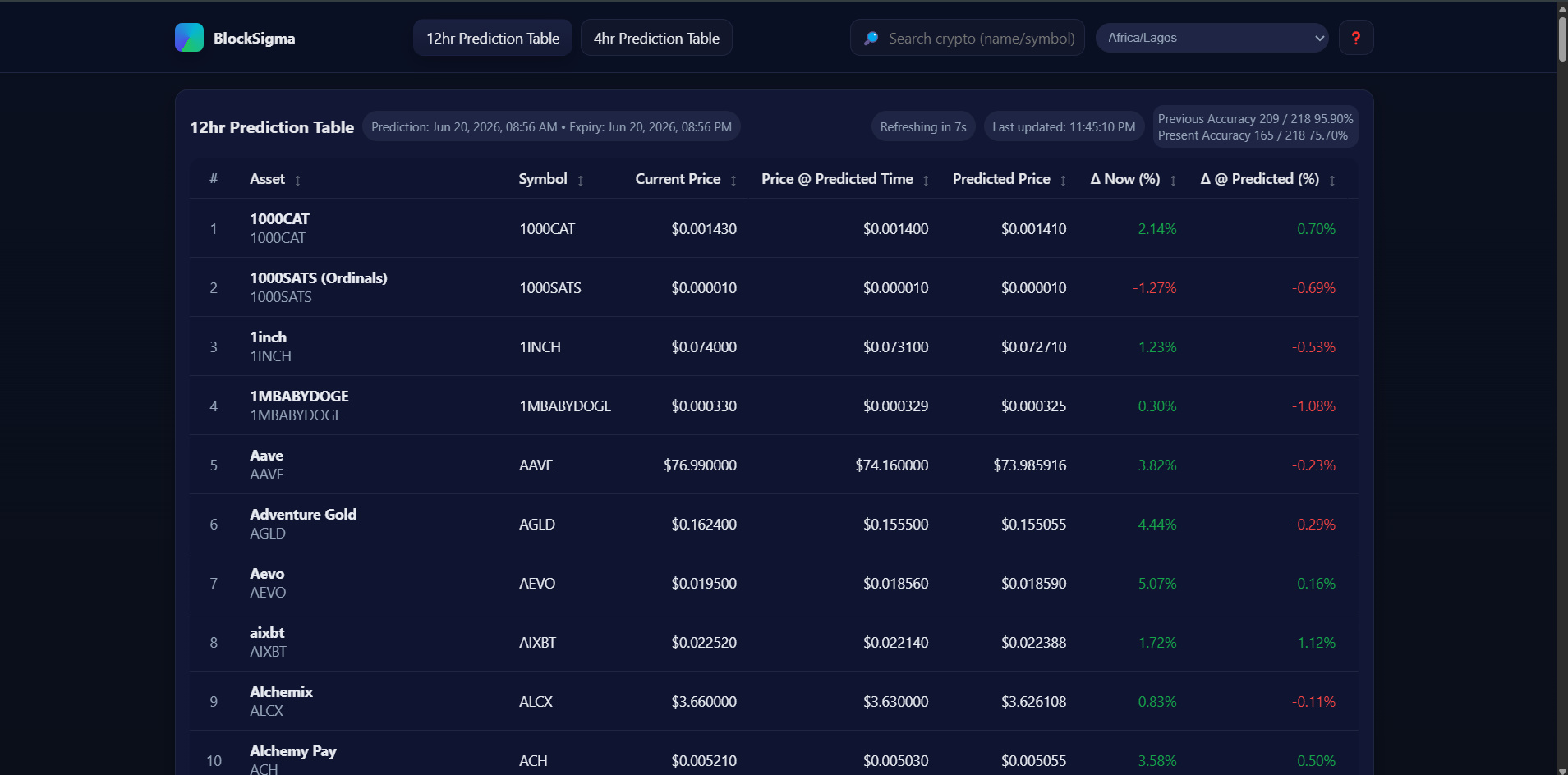Select the 1000SATS (Ordinals) asset name
The height and width of the screenshot is (775, 1568).
tap(319, 277)
